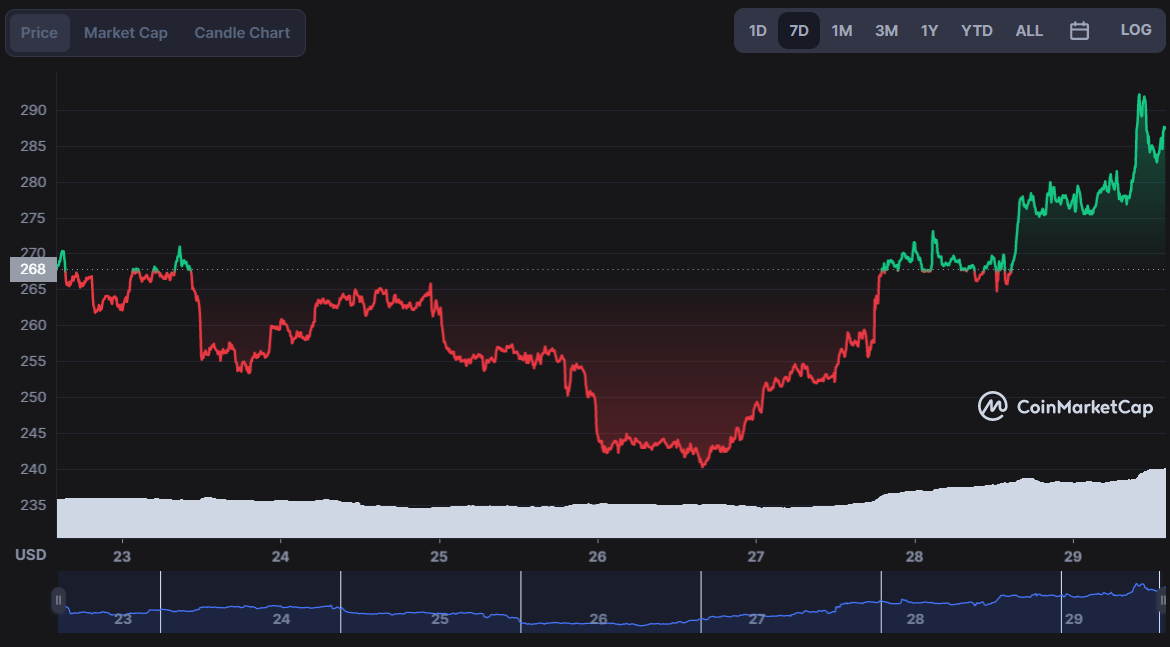Select the 1D time range
Image resolution: width=1170 pixels, height=647 pixels.
(x=757, y=31)
